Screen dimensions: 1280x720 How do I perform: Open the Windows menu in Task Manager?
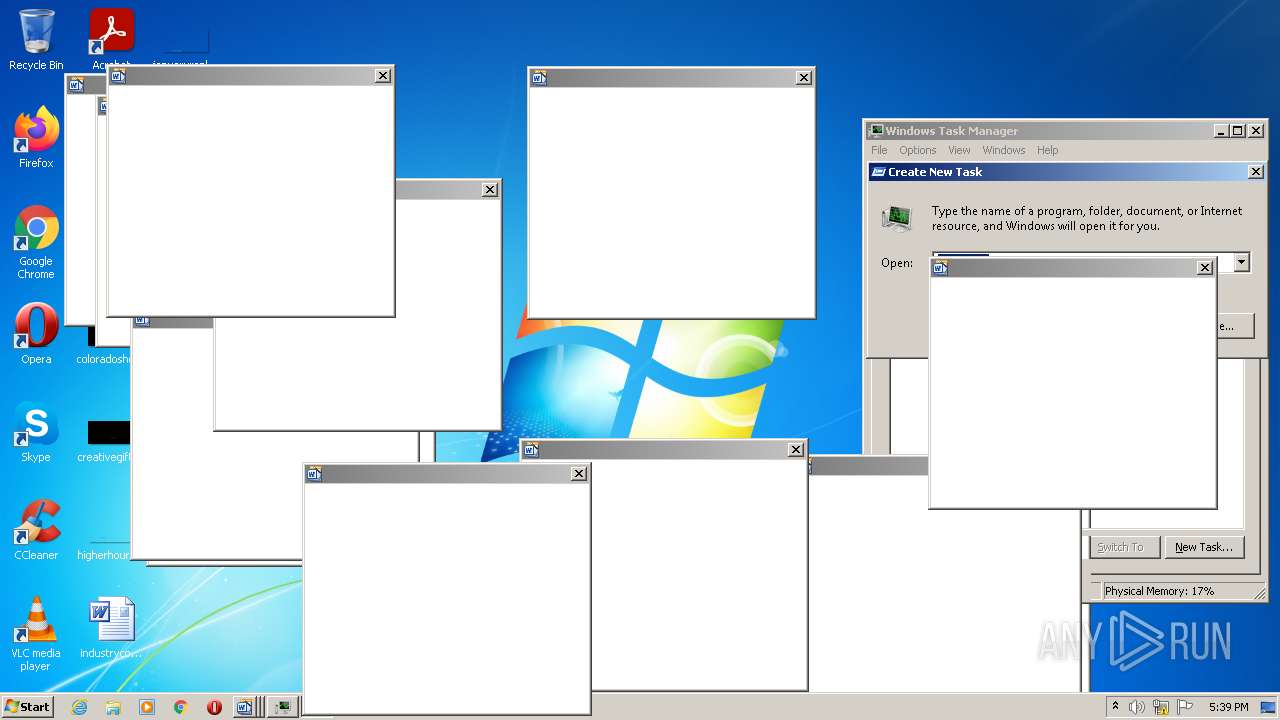coord(1003,150)
